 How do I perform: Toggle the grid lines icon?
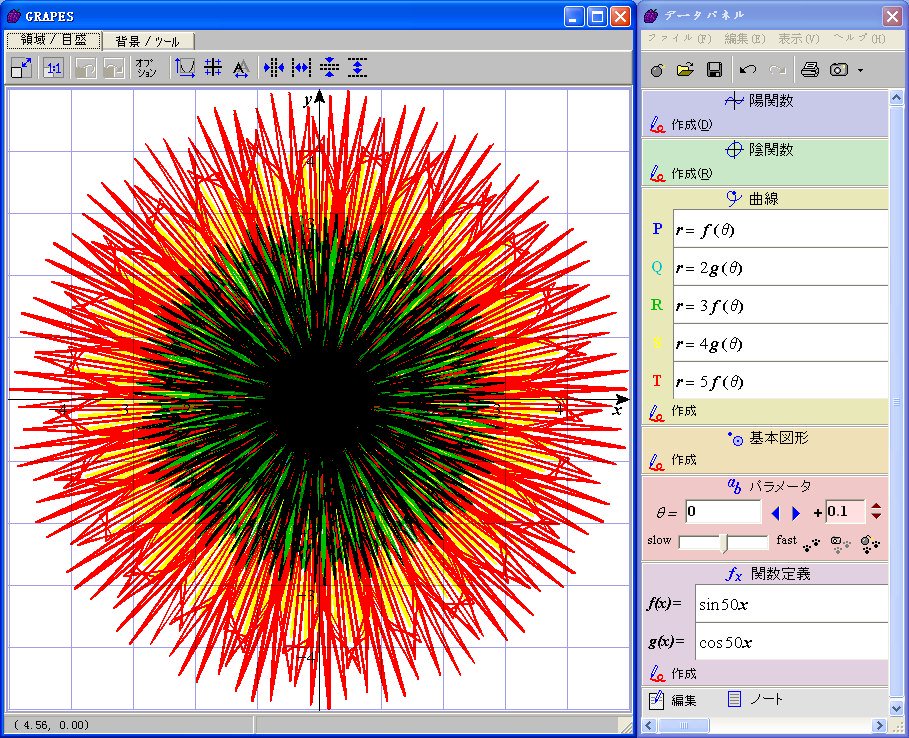click(x=213, y=68)
